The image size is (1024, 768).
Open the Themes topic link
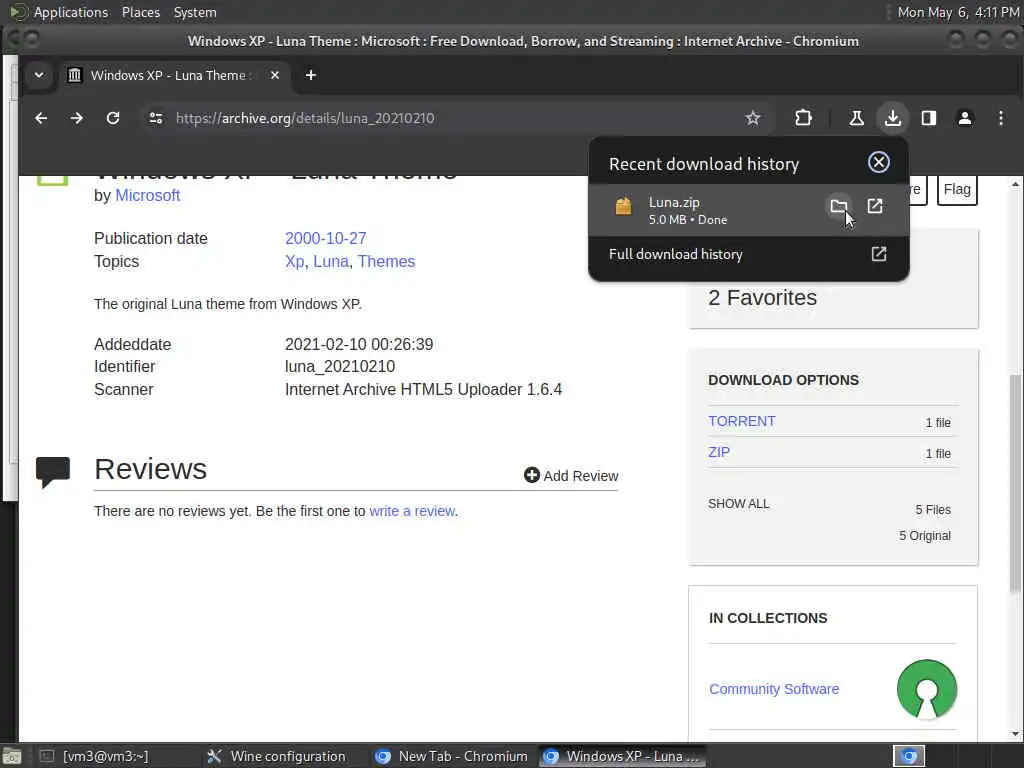386,261
